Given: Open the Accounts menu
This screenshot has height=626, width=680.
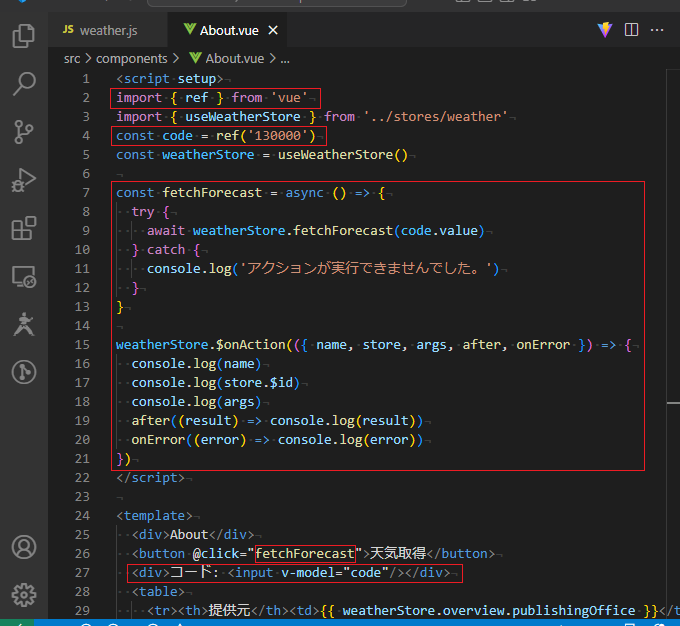Looking at the screenshot, I should tap(23, 547).
